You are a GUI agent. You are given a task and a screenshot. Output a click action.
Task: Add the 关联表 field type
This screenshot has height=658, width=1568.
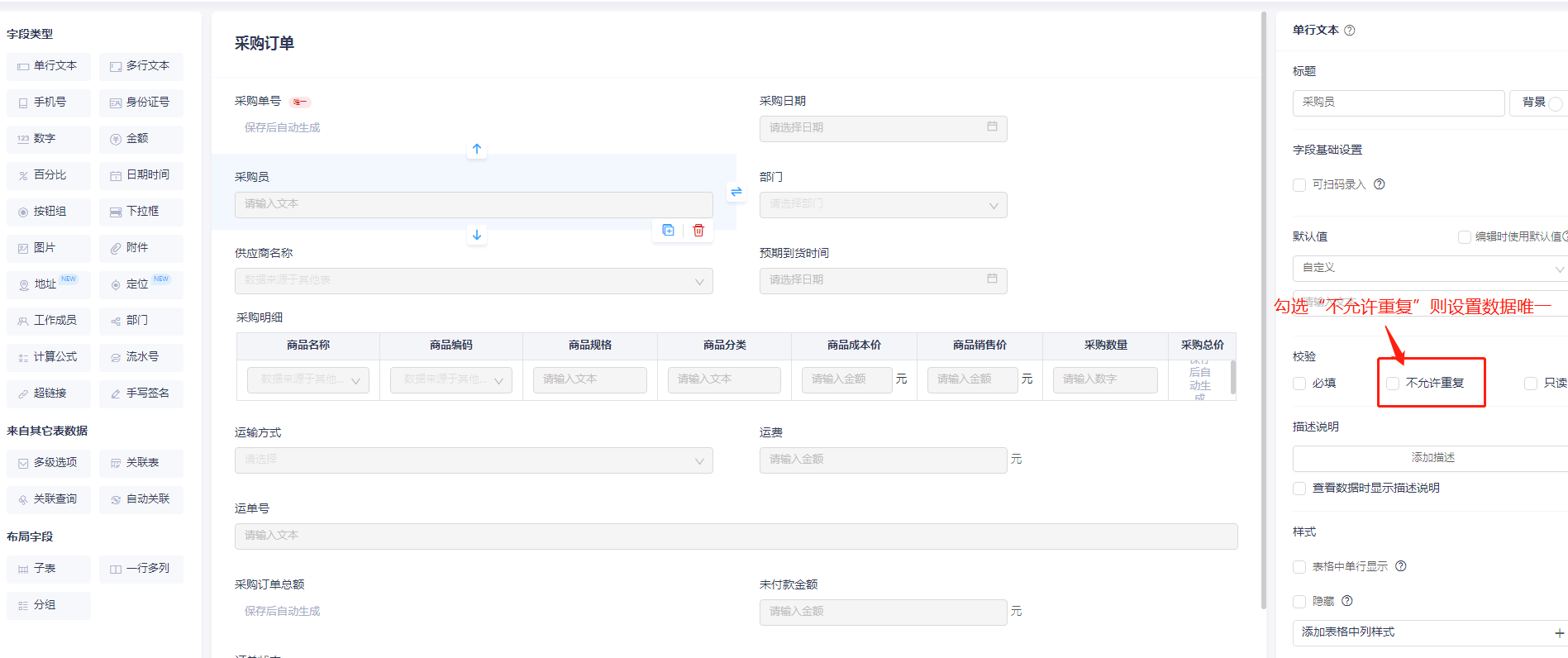click(x=141, y=463)
